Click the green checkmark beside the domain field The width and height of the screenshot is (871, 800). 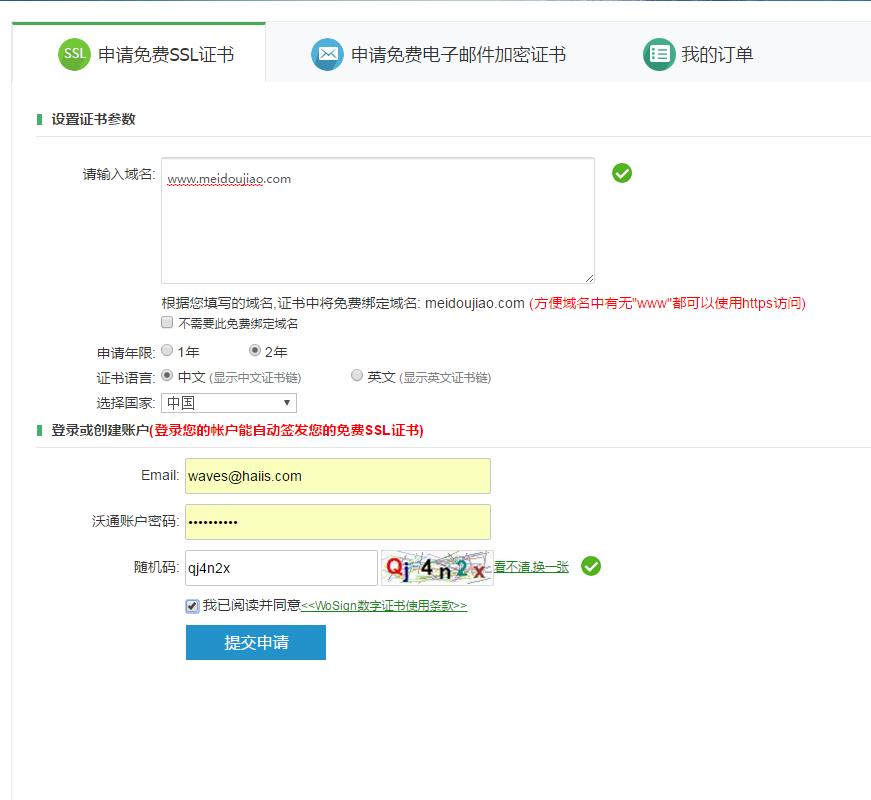point(622,173)
